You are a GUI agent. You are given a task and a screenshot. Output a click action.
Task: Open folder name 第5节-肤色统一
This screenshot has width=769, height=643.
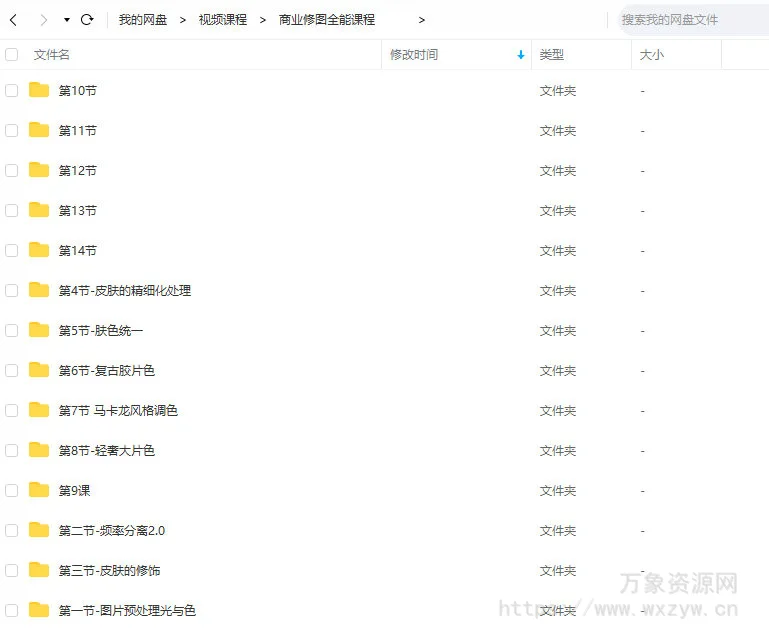click(101, 331)
